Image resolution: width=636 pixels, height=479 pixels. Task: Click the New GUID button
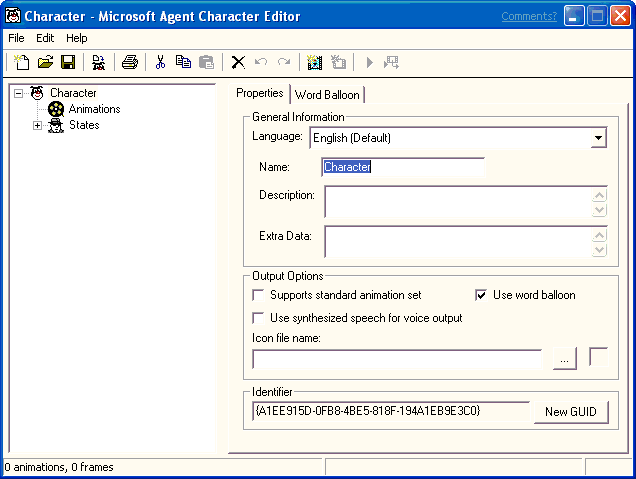[x=571, y=412]
